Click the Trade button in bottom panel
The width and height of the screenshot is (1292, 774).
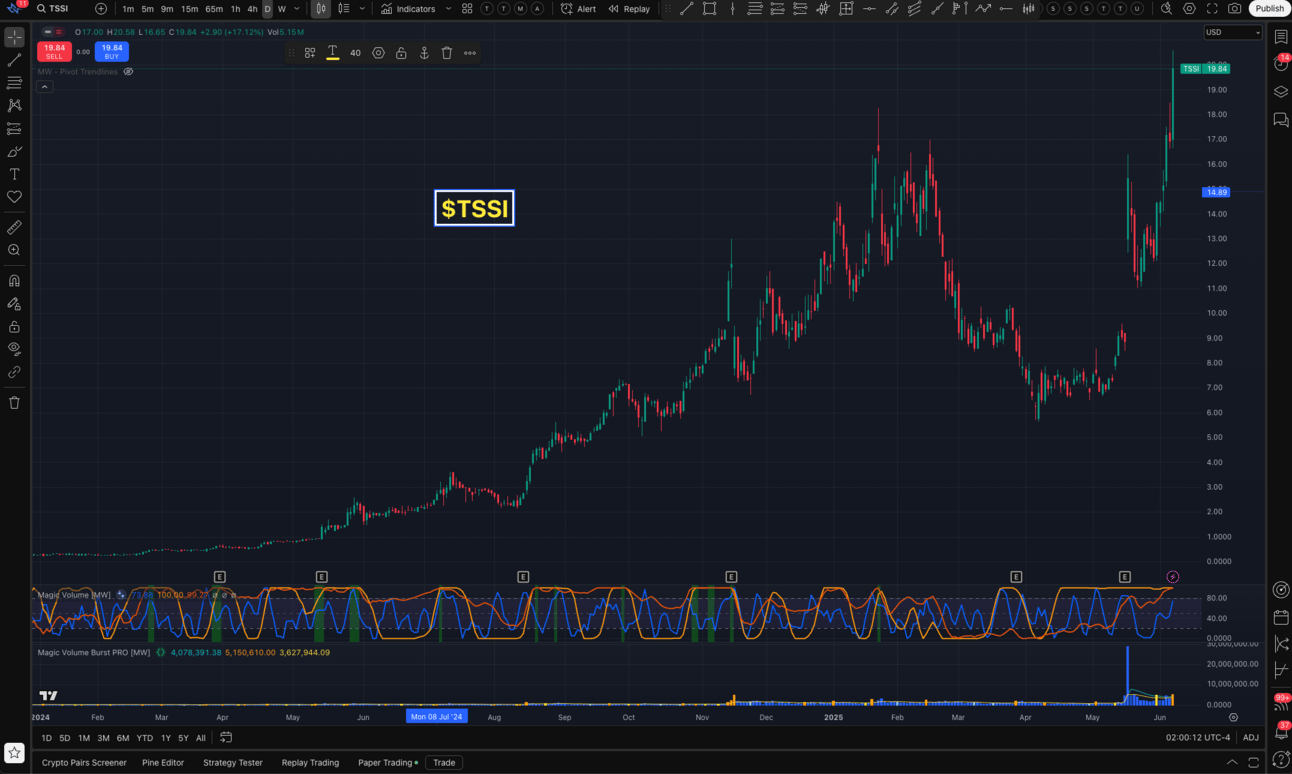444,763
